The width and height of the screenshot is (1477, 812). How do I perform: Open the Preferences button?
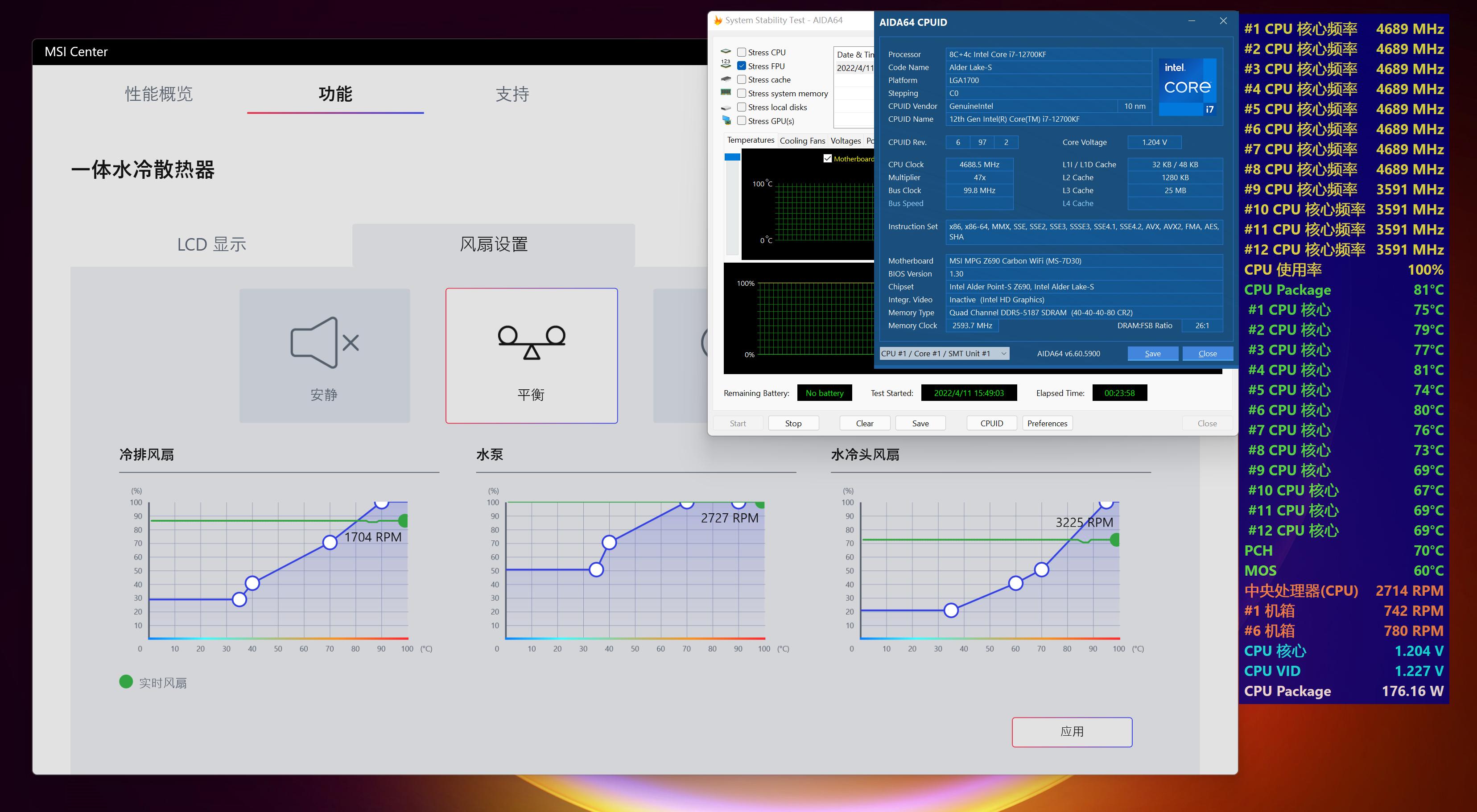pos(1047,423)
